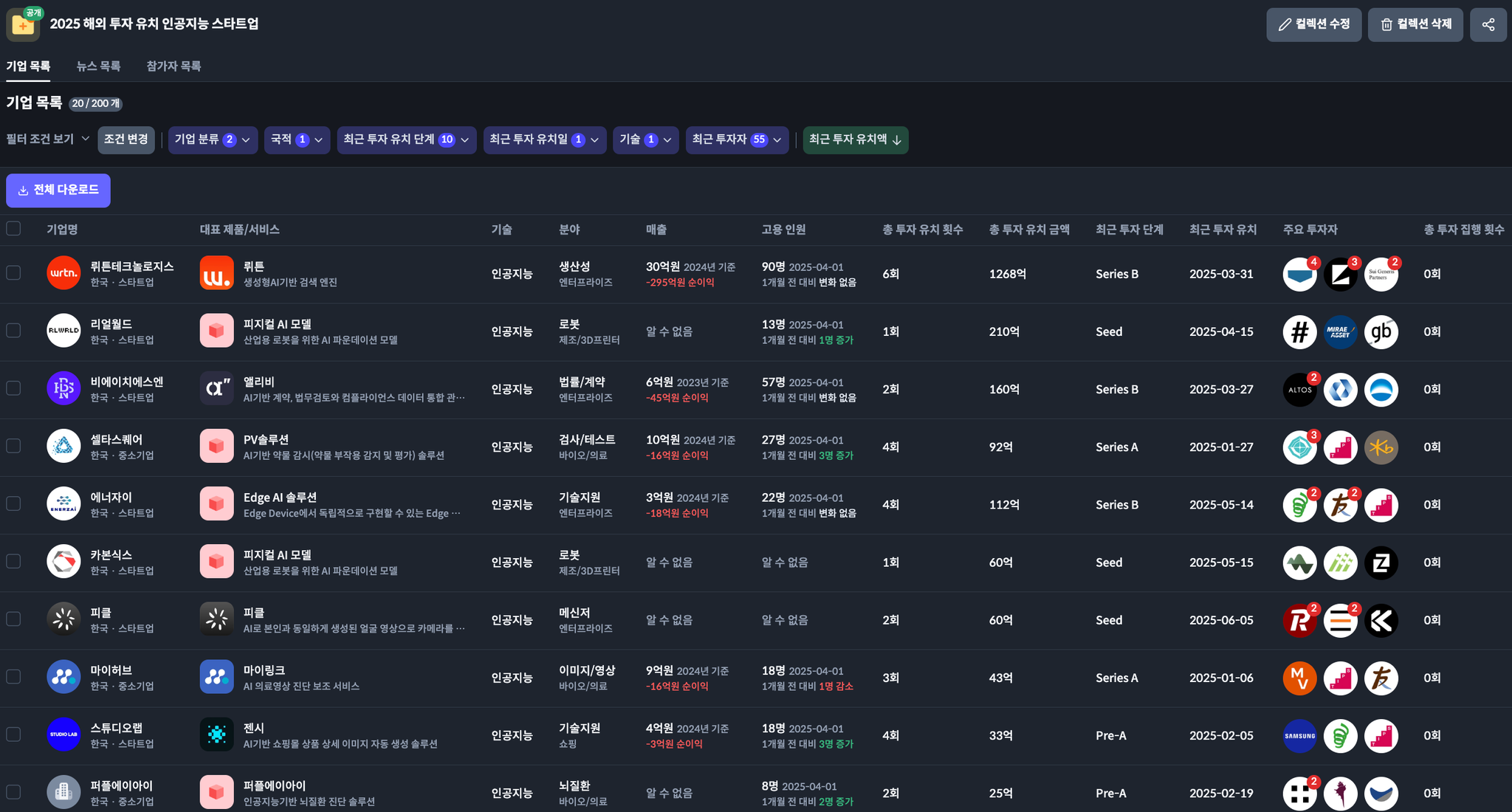
Task: Toggle the select-all header checkbox
Action: 13,229
